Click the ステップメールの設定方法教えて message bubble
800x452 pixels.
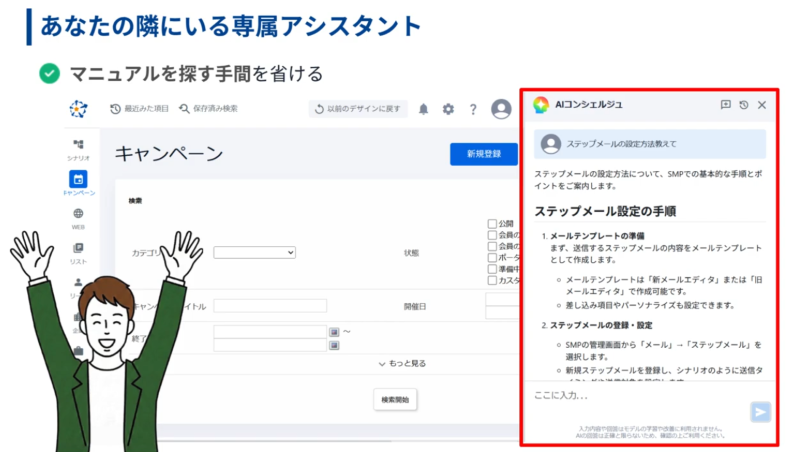pyautogui.click(x=650, y=144)
